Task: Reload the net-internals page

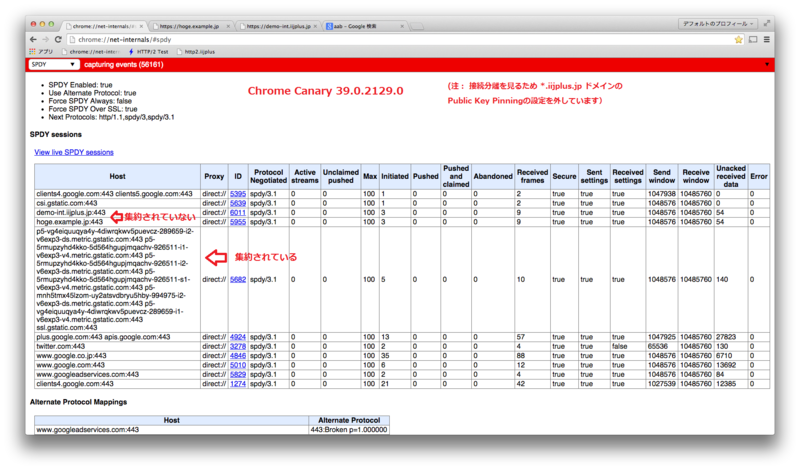Action: 58,39
